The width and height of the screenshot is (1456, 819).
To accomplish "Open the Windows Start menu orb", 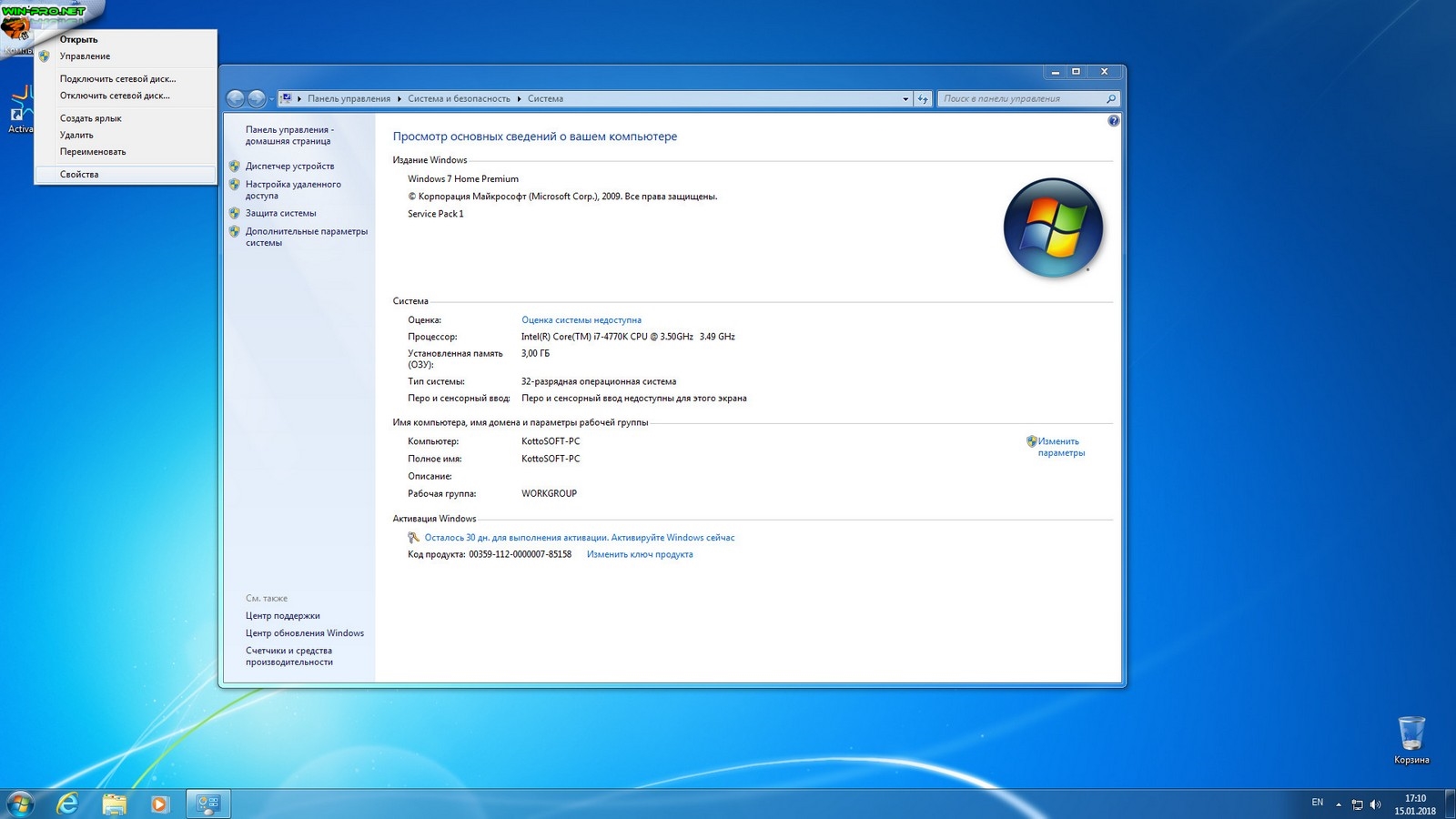I will [20, 804].
